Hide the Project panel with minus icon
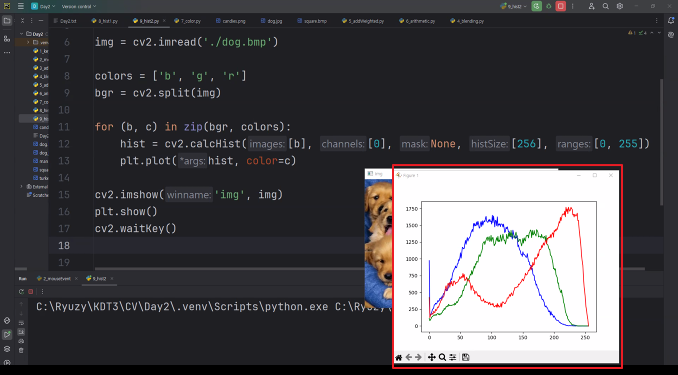This screenshot has height=375, width=678. 41,21
